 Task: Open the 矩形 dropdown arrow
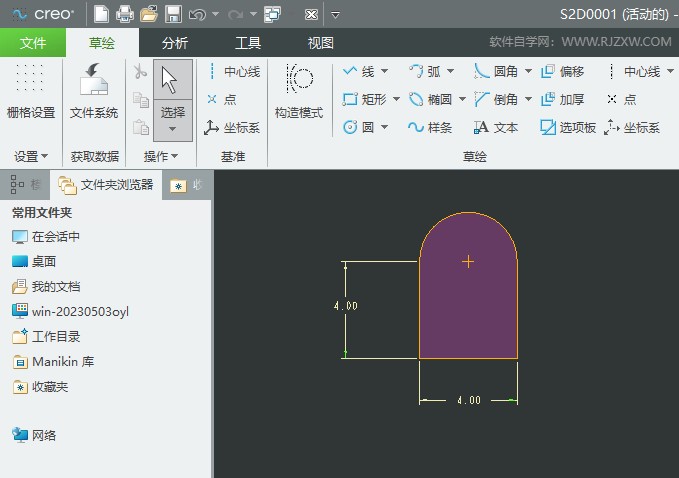tap(396, 100)
